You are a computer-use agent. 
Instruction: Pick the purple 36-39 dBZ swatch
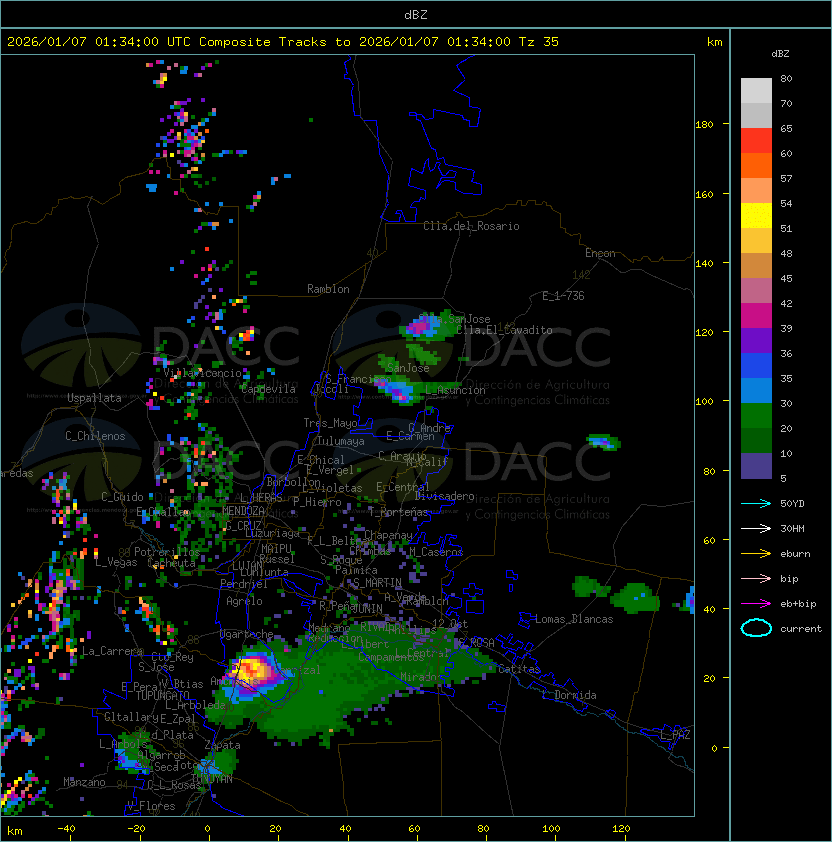click(756, 340)
